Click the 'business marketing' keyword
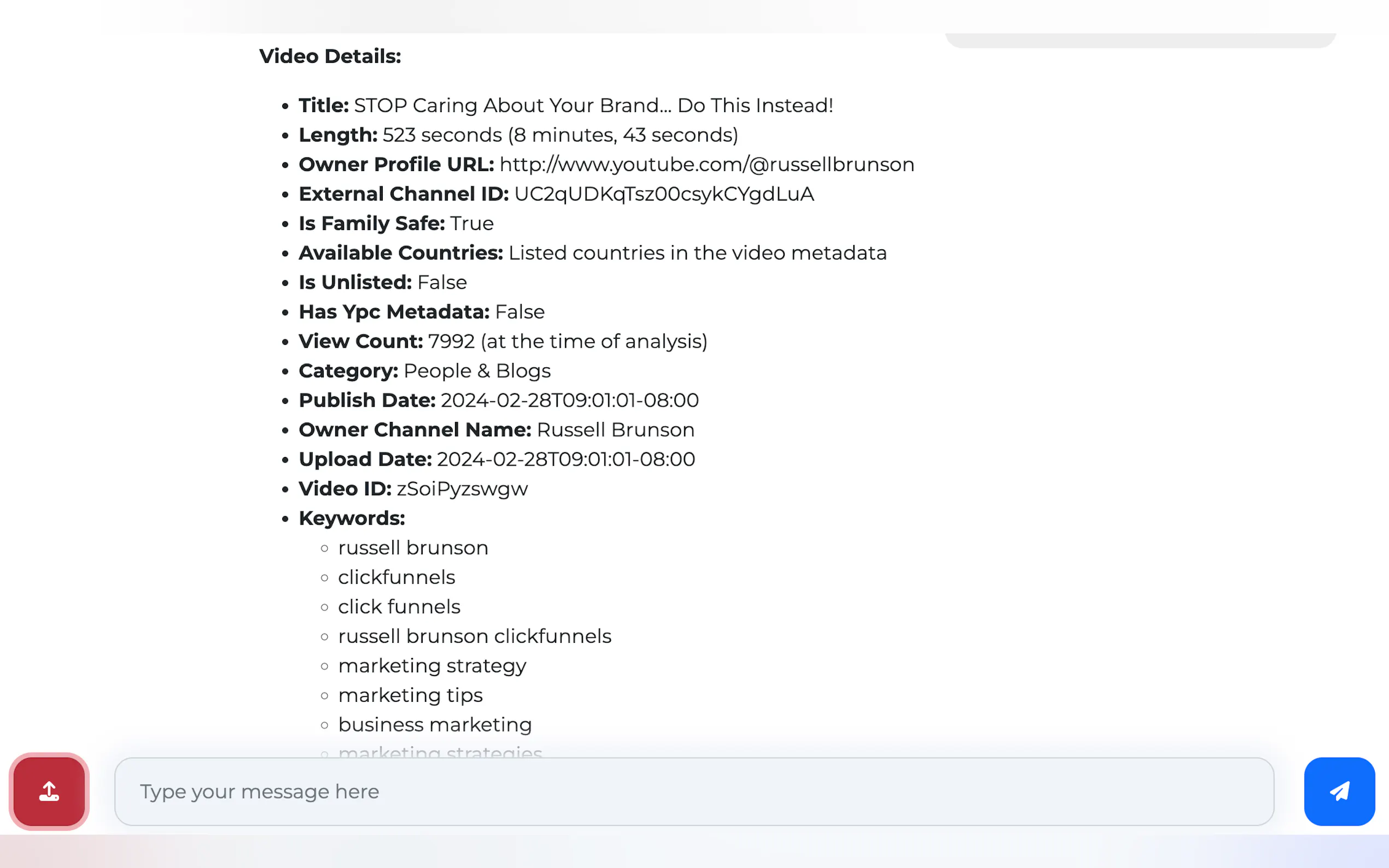Viewport: 1389px width, 868px height. (435, 724)
